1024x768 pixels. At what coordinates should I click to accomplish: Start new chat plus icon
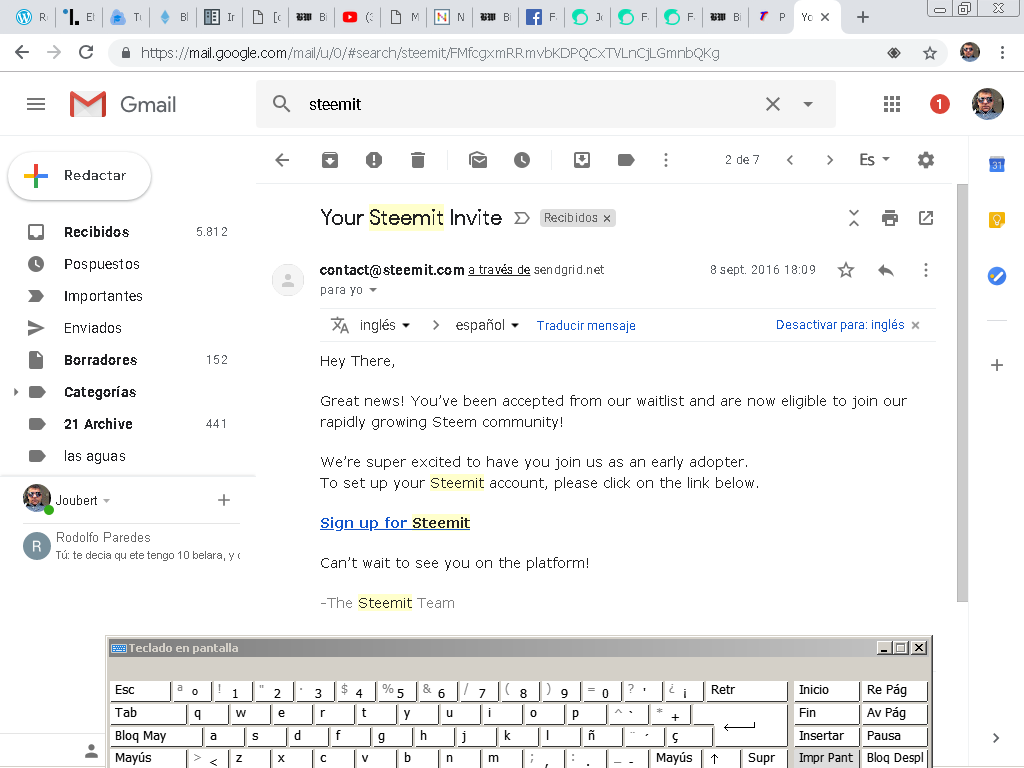point(224,500)
